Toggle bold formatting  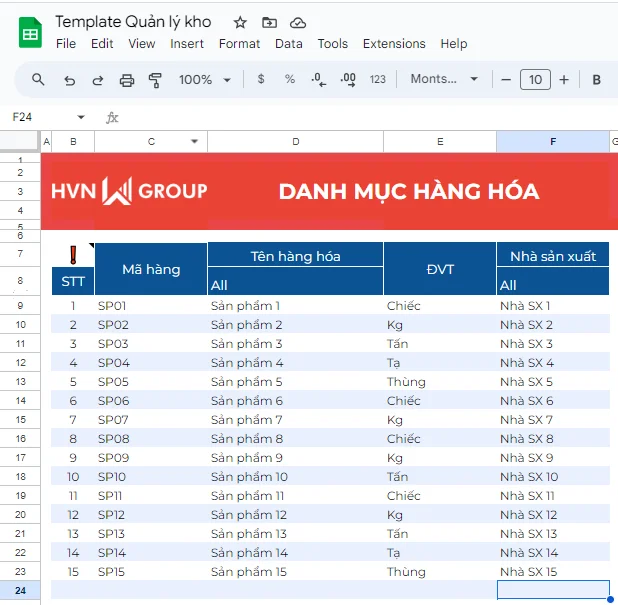click(596, 80)
